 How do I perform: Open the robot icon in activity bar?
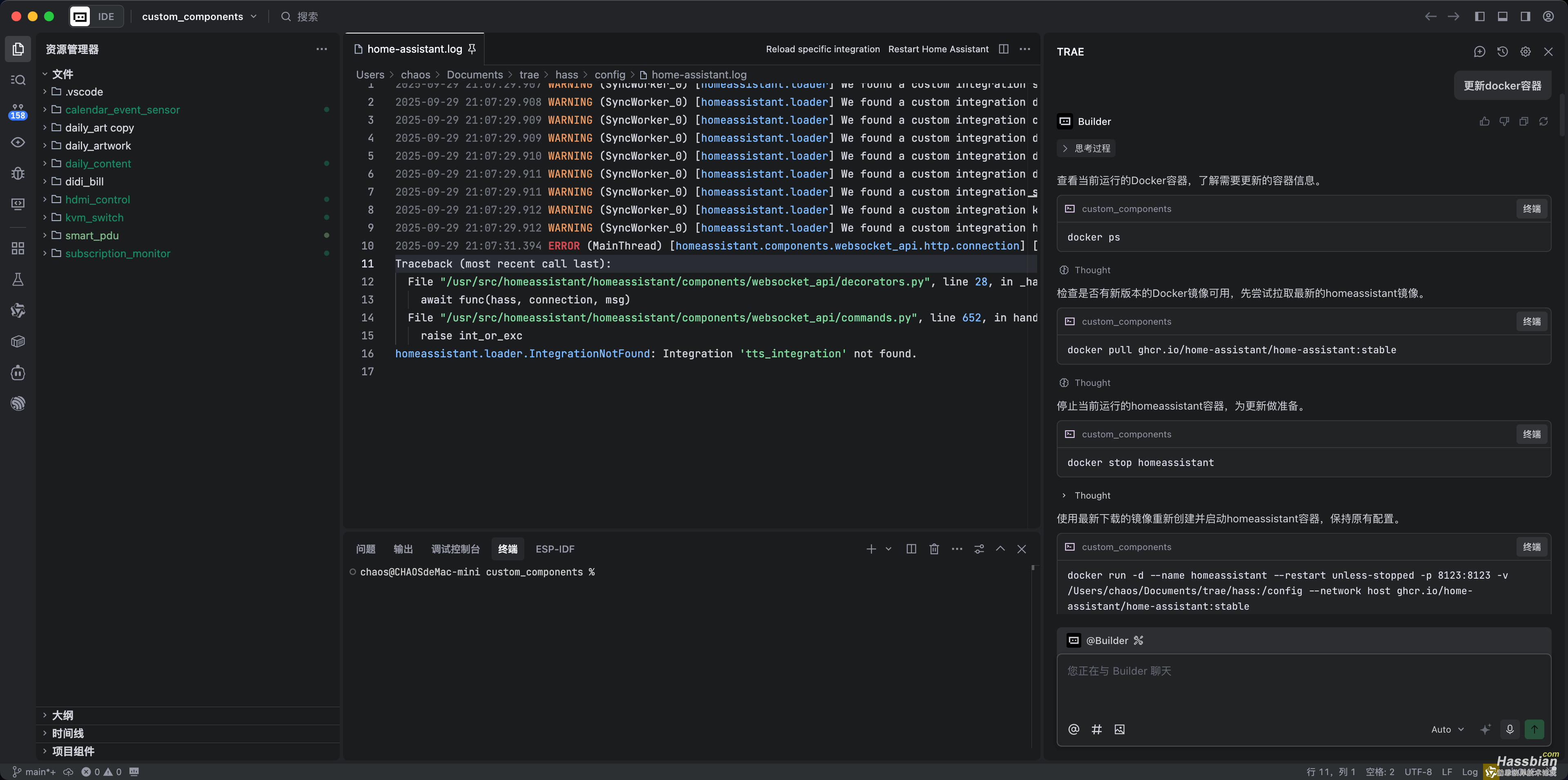coord(18,372)
